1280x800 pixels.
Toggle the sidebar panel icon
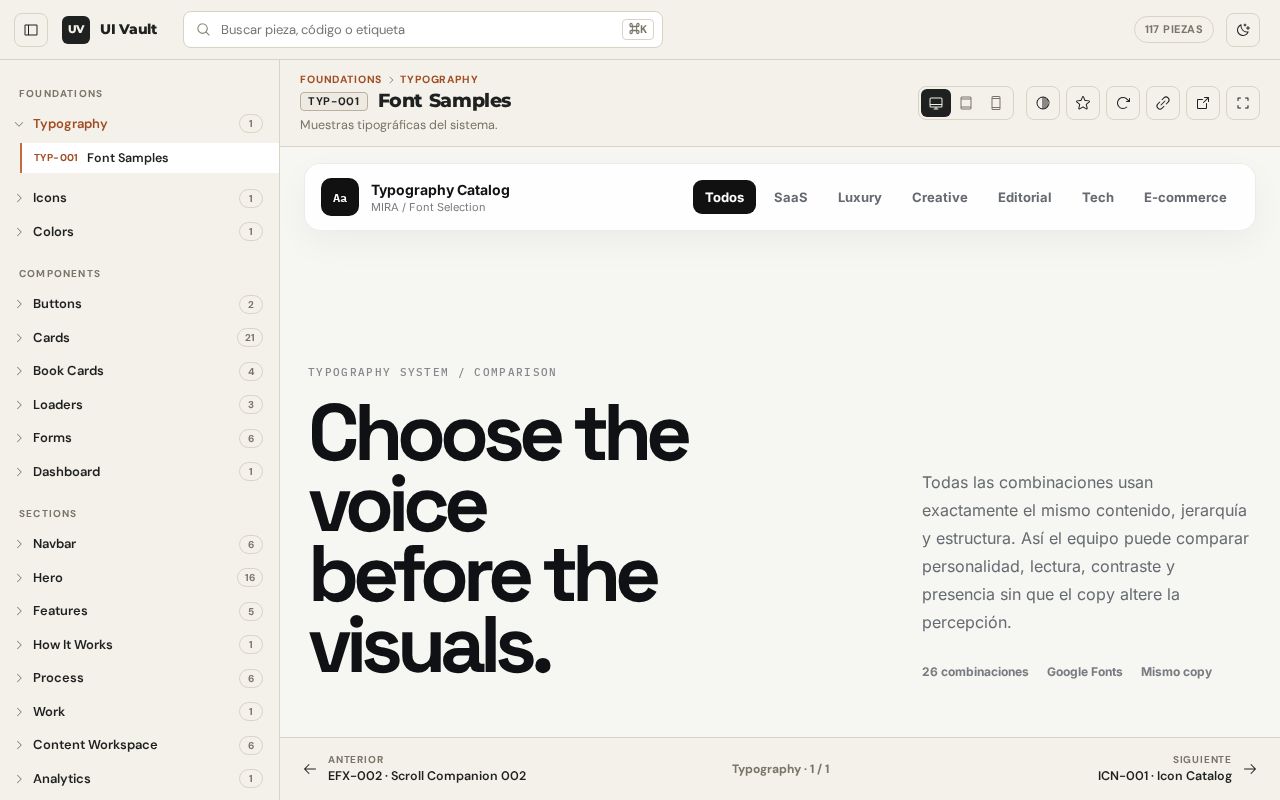[31, 30]
